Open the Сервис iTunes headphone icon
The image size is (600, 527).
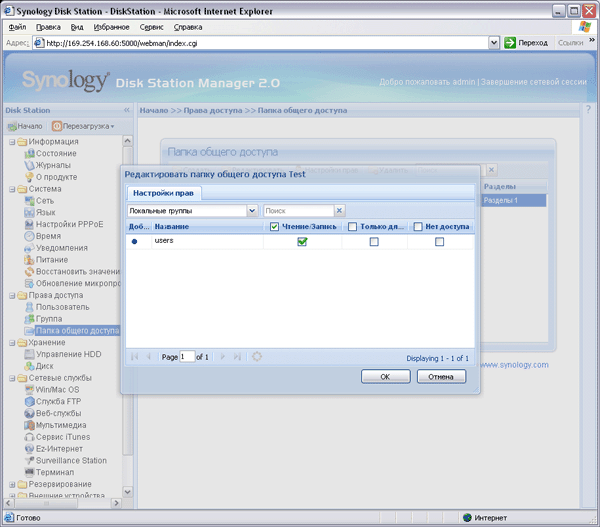coord(29,437)
